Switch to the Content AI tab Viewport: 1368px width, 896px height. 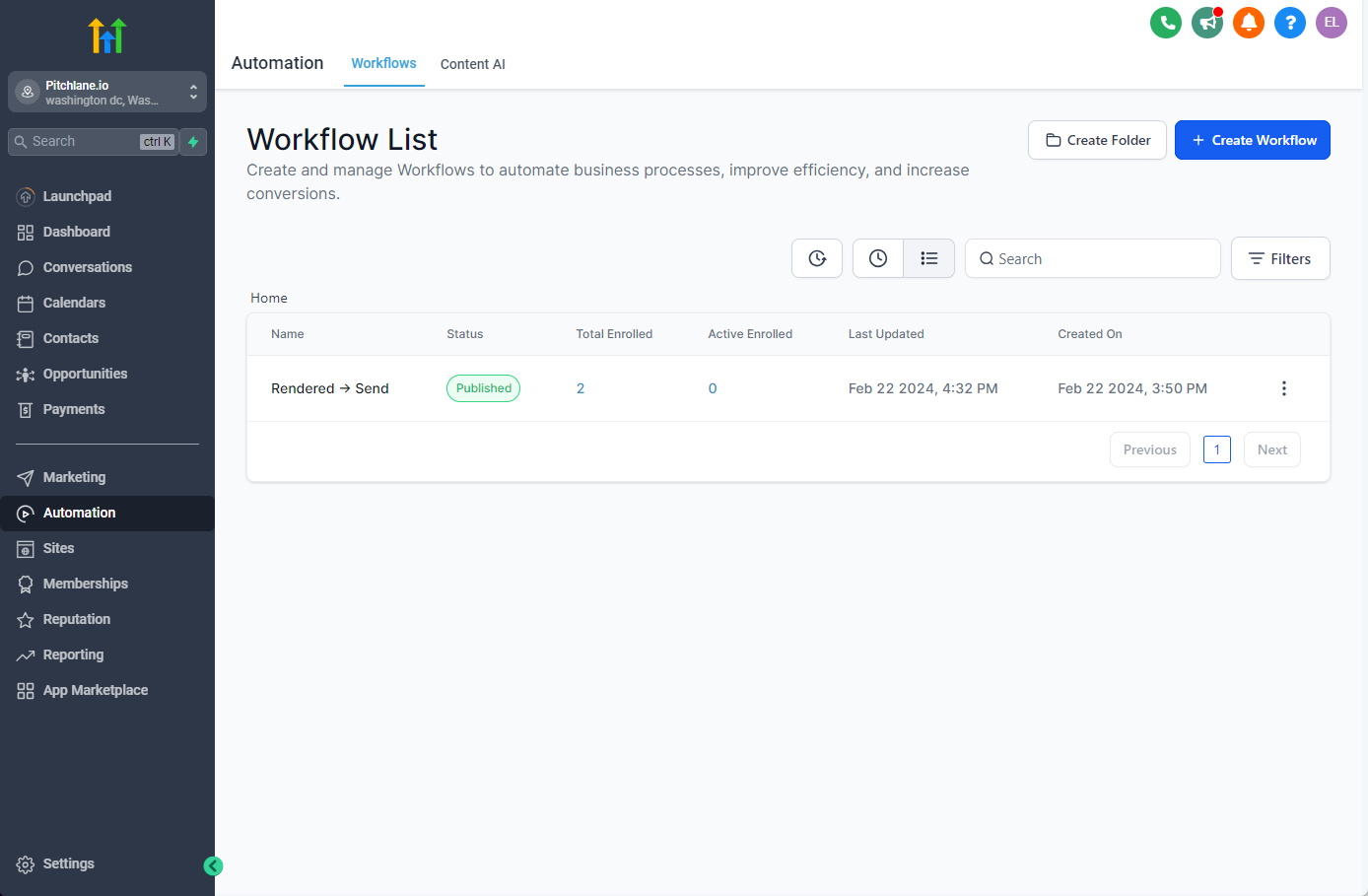click(472, 64)
